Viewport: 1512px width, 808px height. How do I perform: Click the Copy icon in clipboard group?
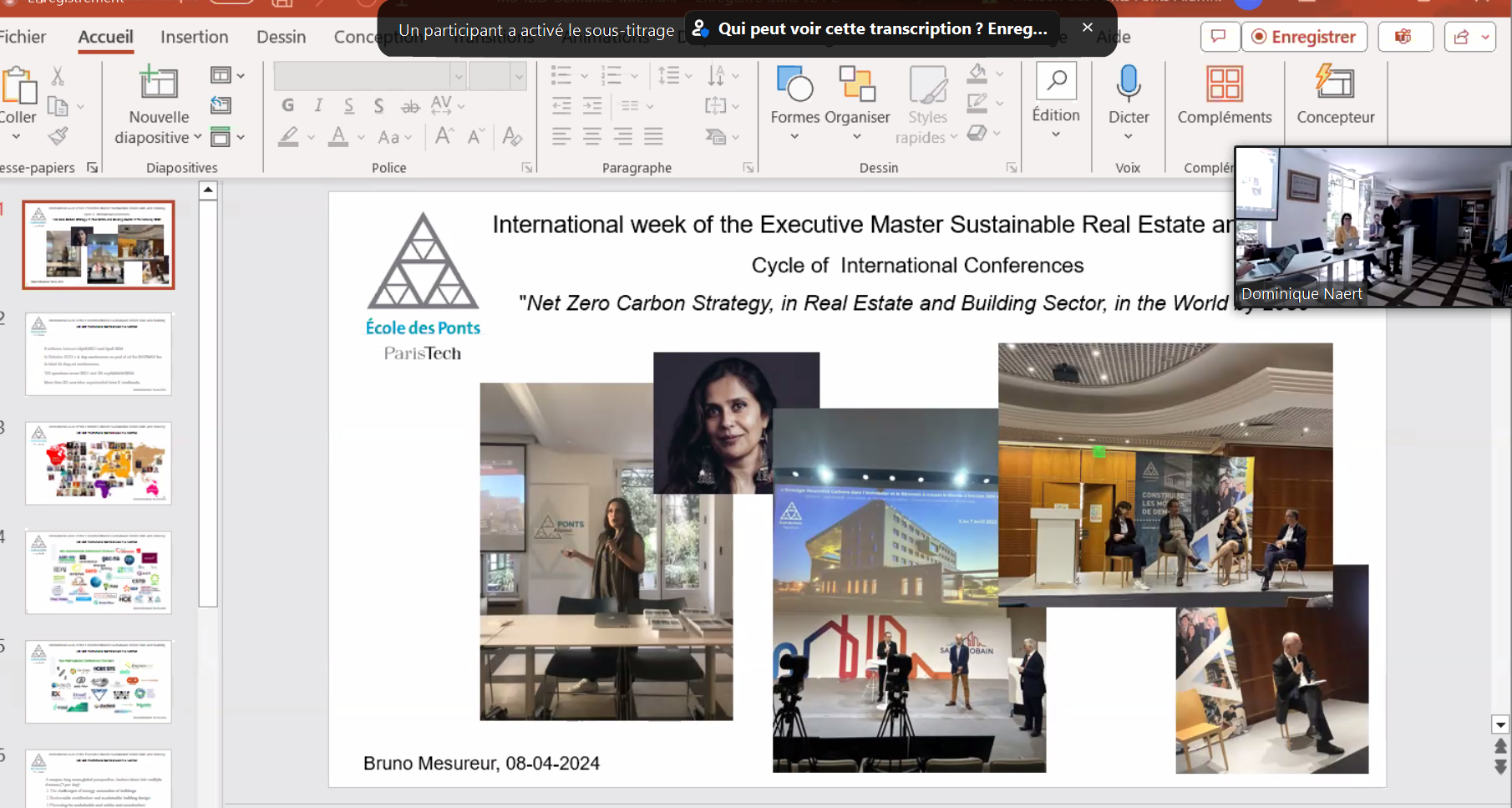[x=58, y=106]
